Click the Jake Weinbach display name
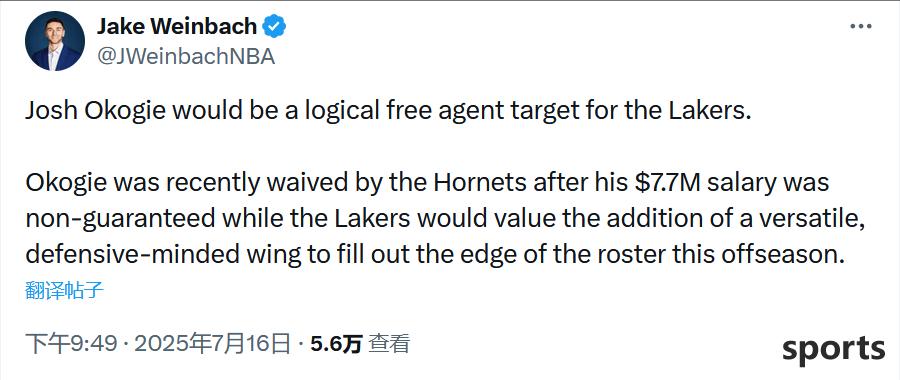This screenshot has height=380, width=900. [177, 26]
